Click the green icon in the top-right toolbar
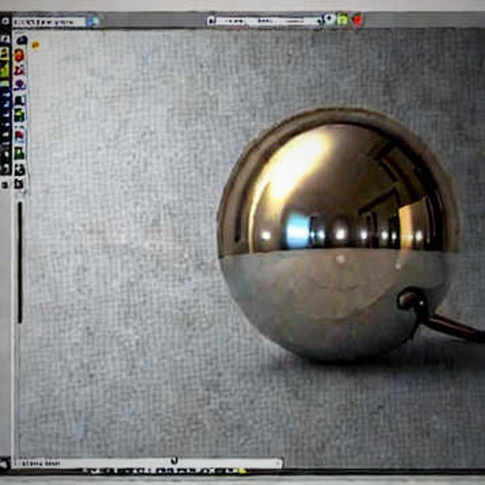Image resolution: width=485 pixels, height=485 pixels. 342,19
